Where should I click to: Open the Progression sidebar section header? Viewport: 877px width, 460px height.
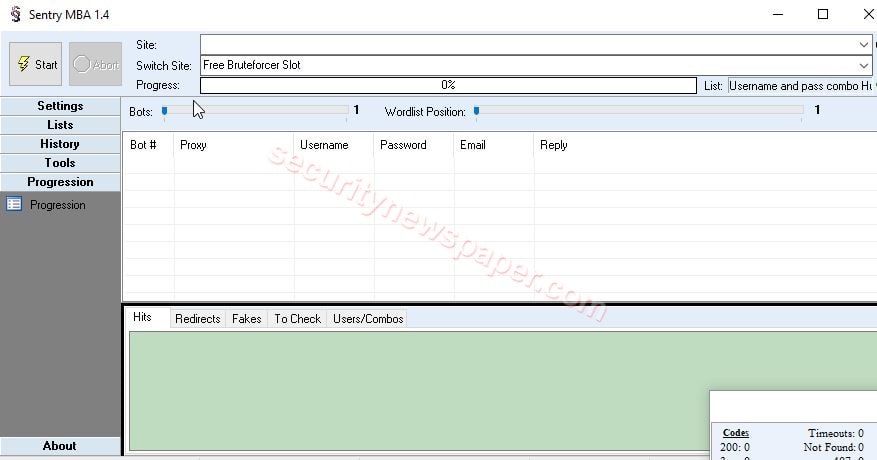[60, 182]
